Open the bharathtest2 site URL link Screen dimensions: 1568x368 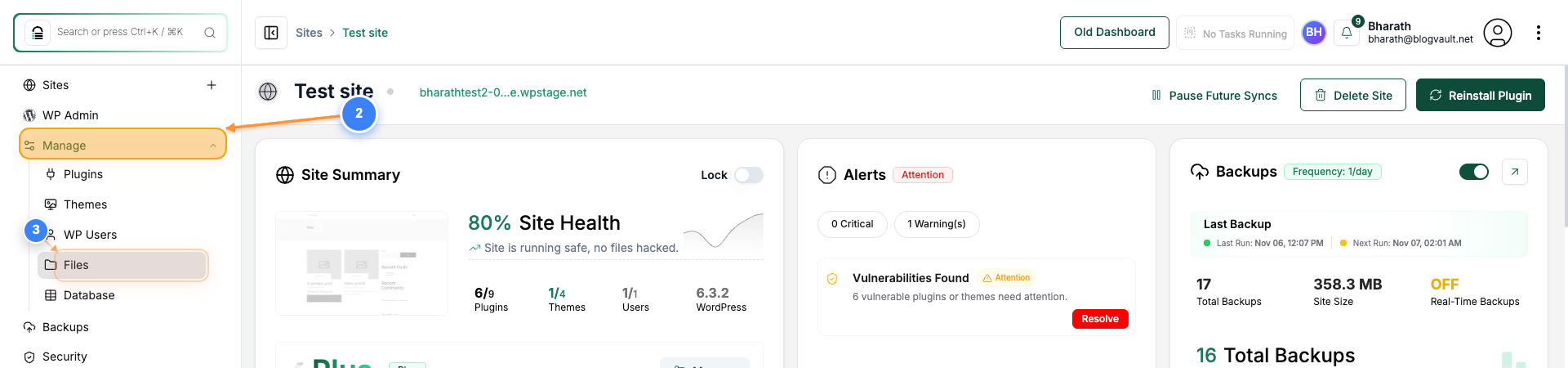pyautogui.click(x=503, y=92)
